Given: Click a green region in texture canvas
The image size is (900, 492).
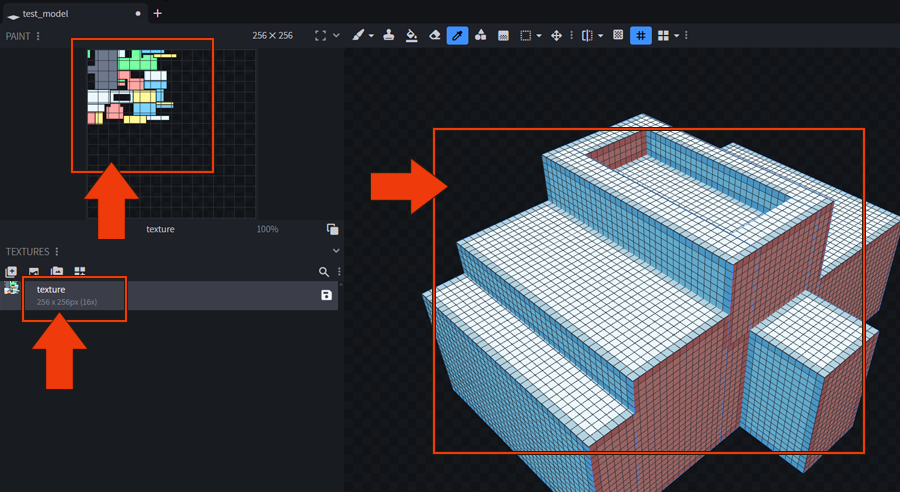Looking at the screenshot, I should [x=136, y=64].
